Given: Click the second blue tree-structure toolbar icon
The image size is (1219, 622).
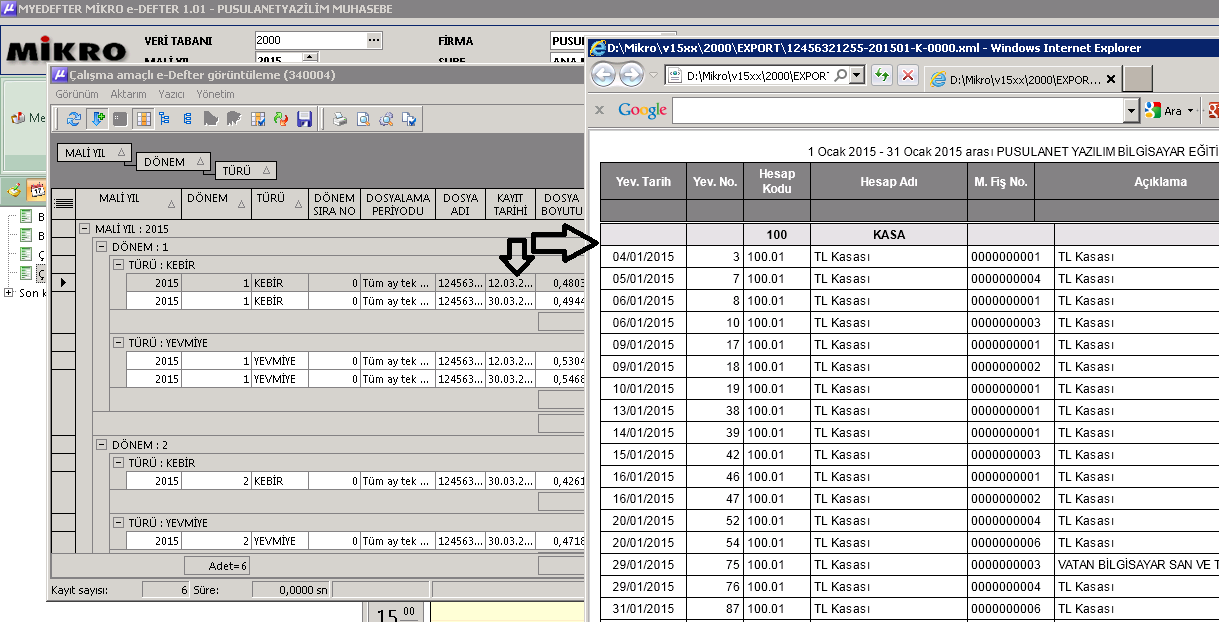Looking at the screenshot, I should [187, 119].
